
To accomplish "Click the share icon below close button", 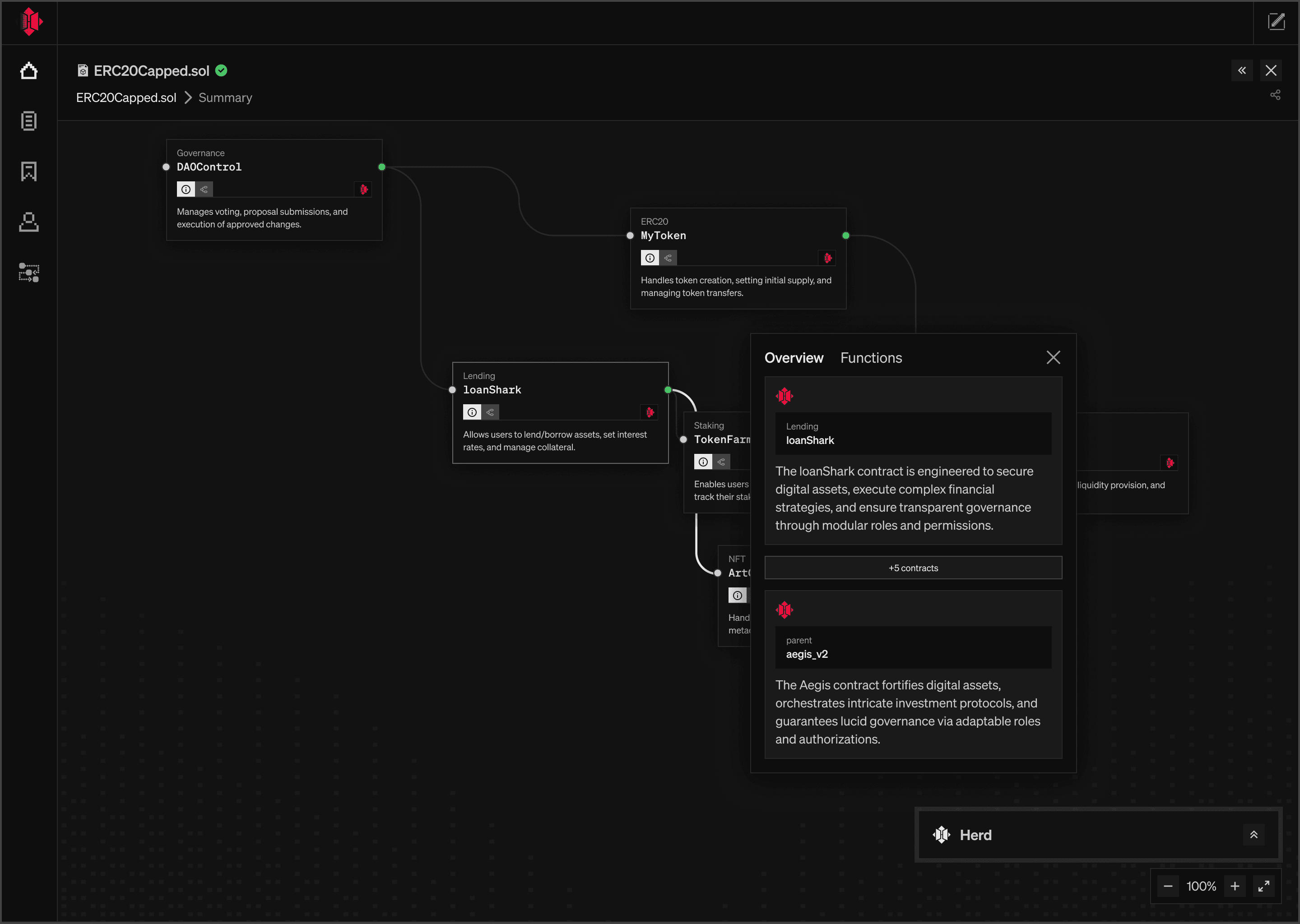I will (x=1275, y=95).
